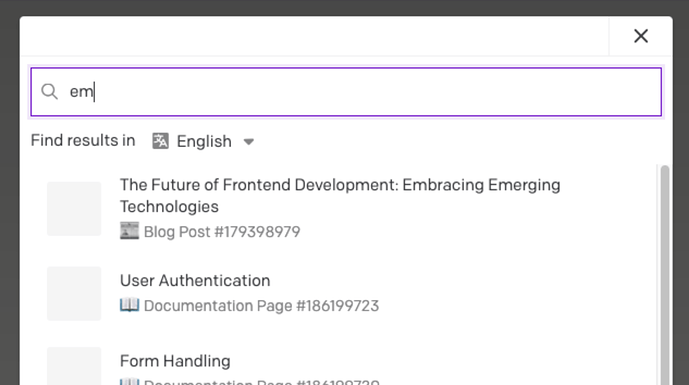Expand the English language dropdown arrow
Screen dimensions: 689x385
point(249,142)
